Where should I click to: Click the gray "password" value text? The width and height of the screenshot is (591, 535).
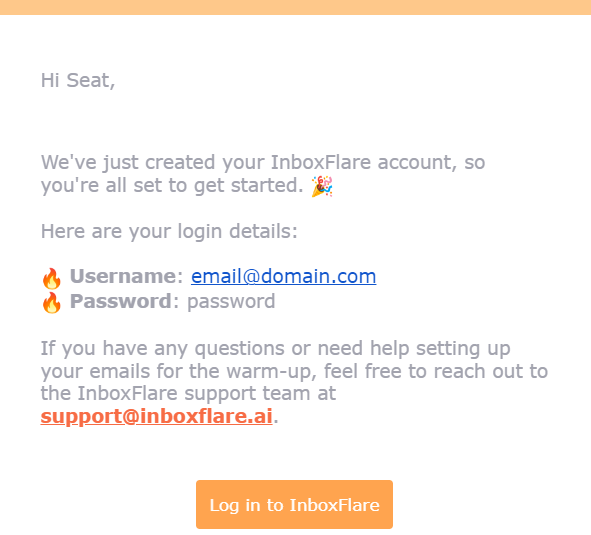231,302
